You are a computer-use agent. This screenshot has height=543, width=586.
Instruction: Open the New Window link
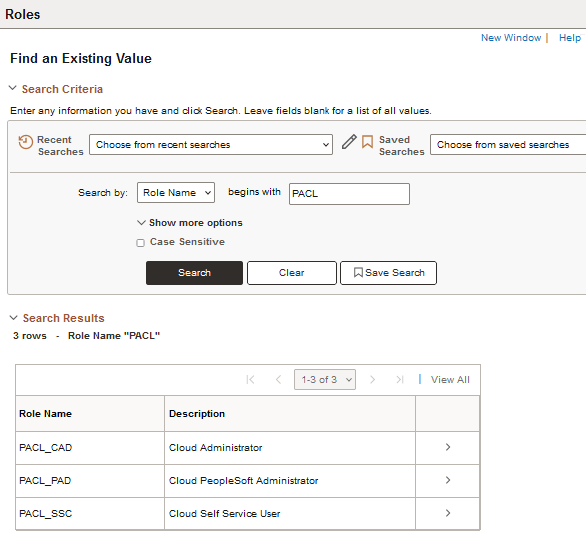coord(511,38)
